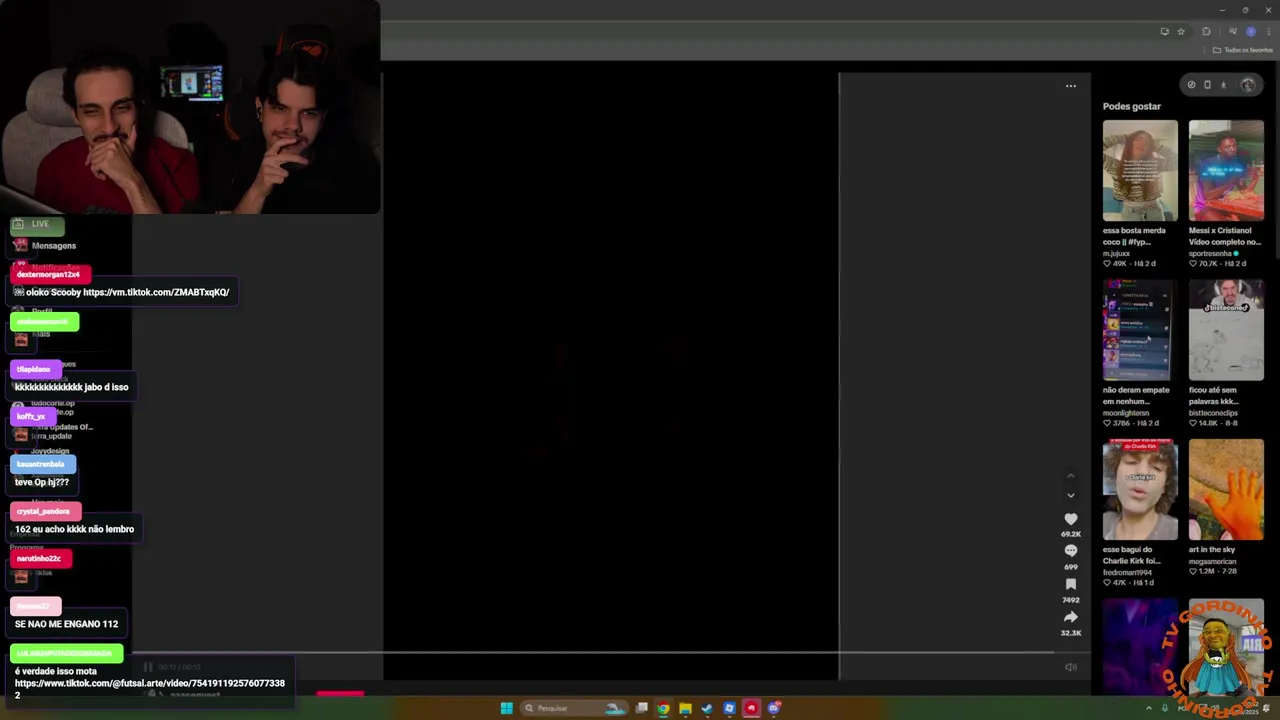
Task: Open Task View in the taskbar
Action: (x=642, y=708)
